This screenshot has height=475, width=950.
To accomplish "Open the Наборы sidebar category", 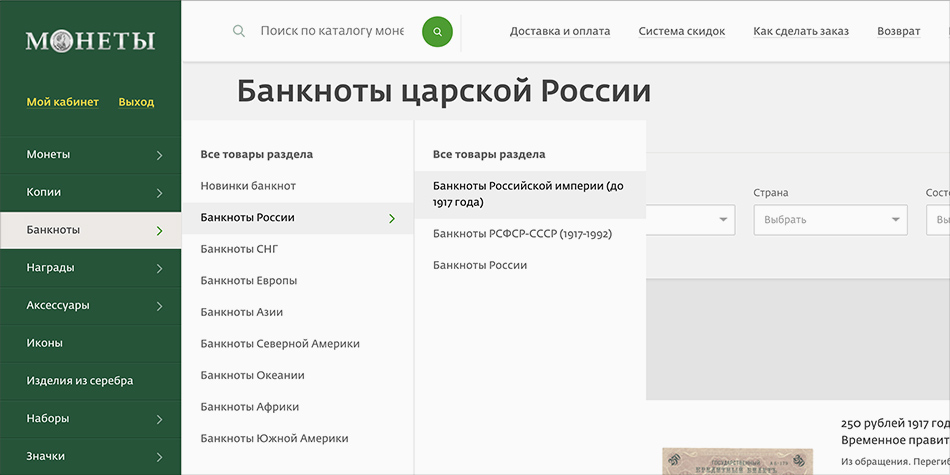I will coord(91,419).
